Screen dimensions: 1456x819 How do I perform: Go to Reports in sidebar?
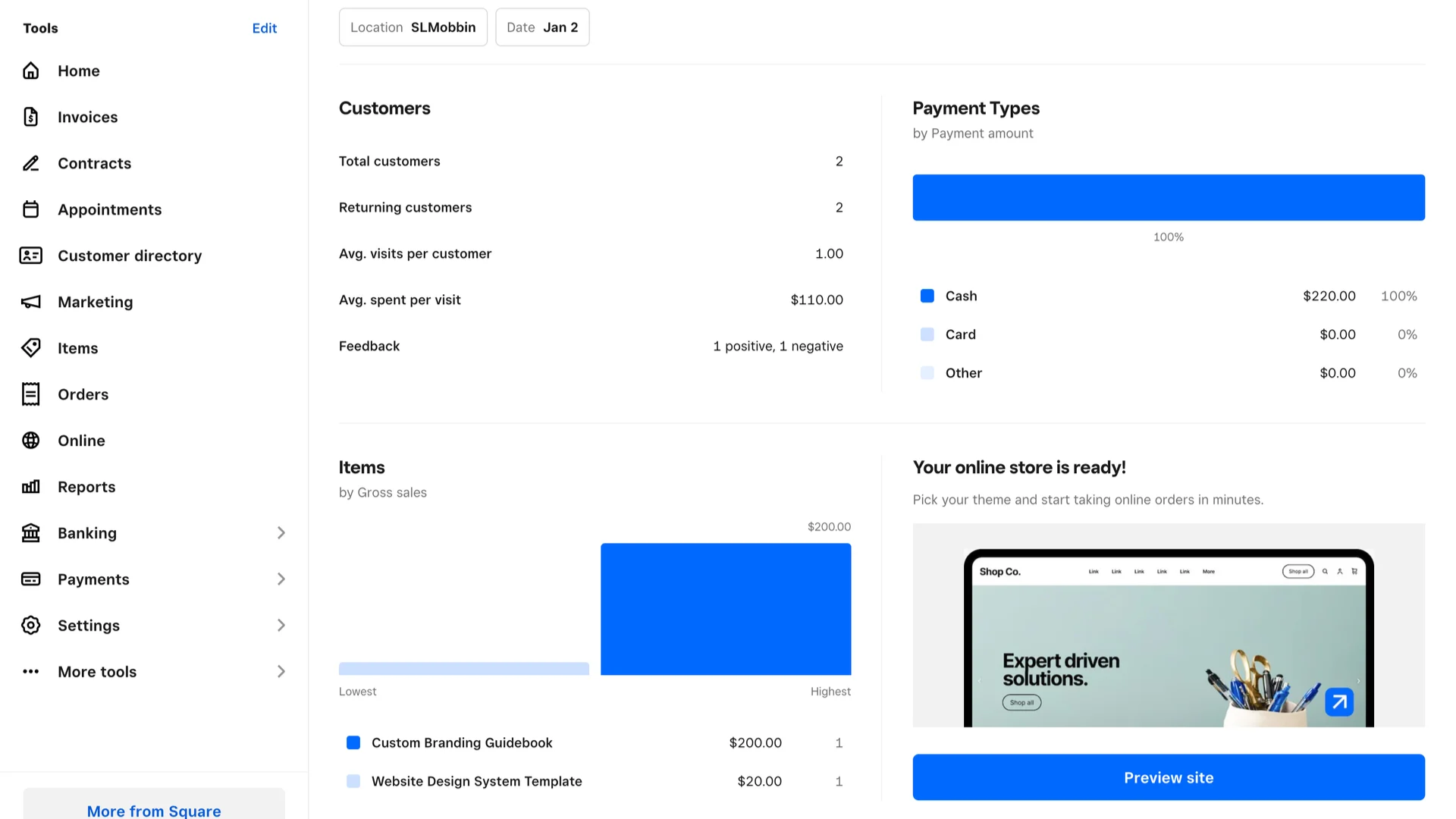(x=86, y=487)
